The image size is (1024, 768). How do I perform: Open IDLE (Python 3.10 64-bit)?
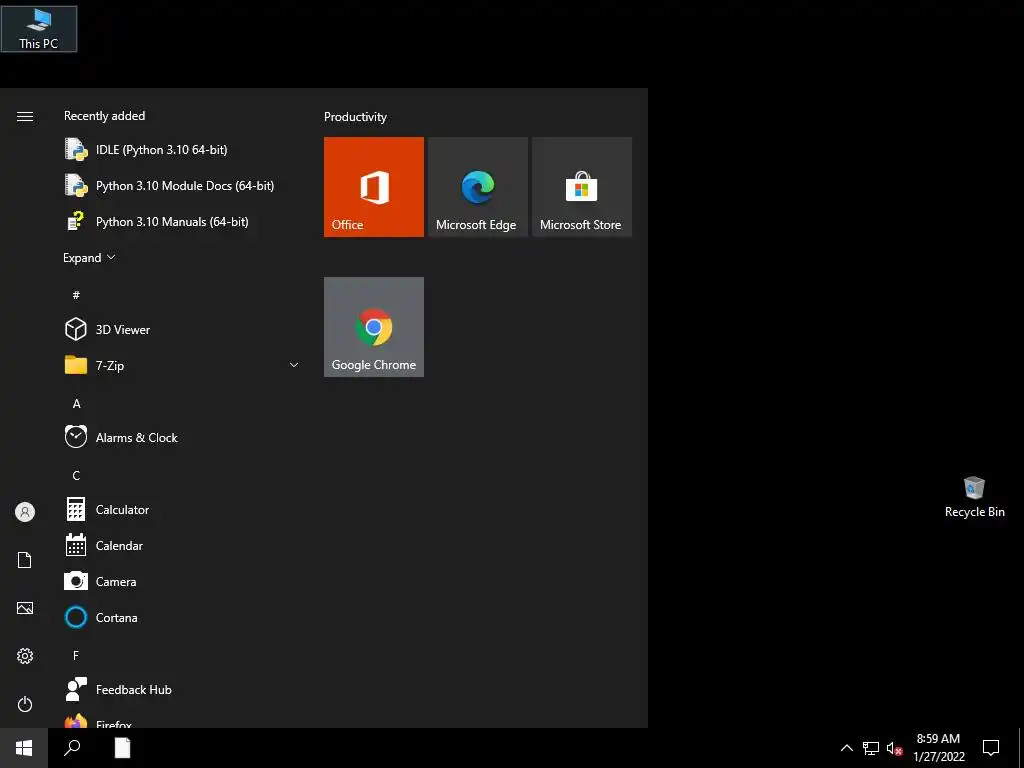pyautogui.click(x=182, y=150)
